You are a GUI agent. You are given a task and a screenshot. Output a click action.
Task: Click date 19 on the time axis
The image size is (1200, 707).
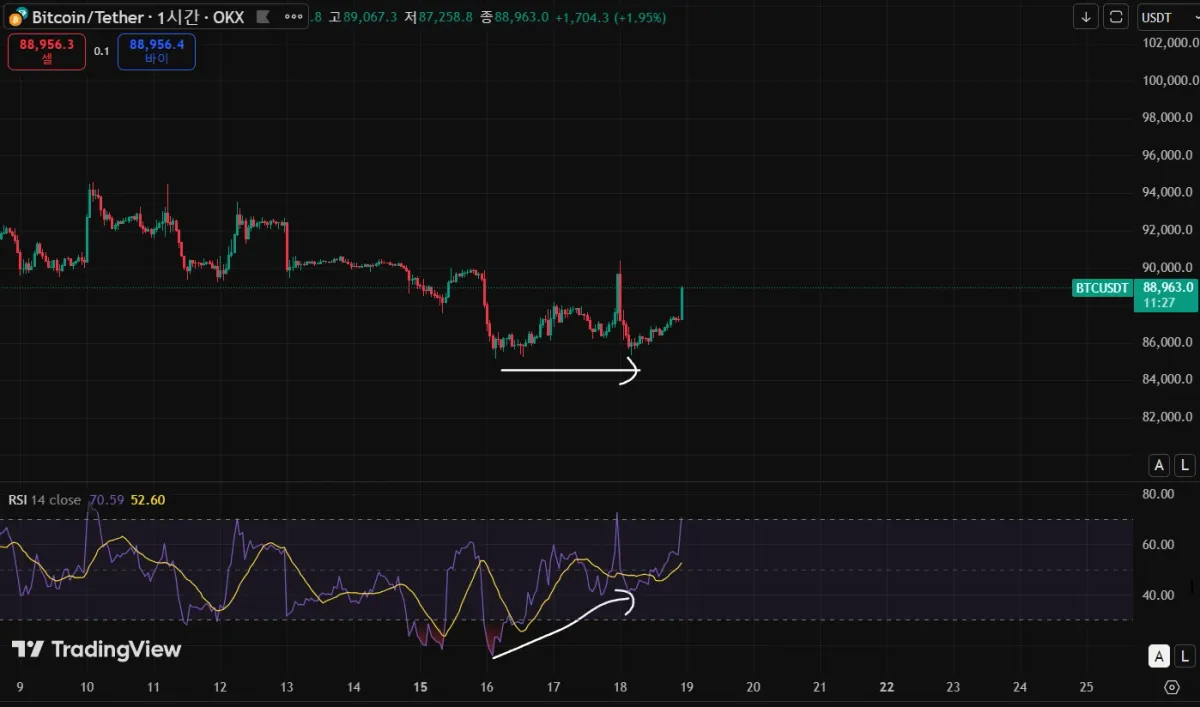pos(686,688)
